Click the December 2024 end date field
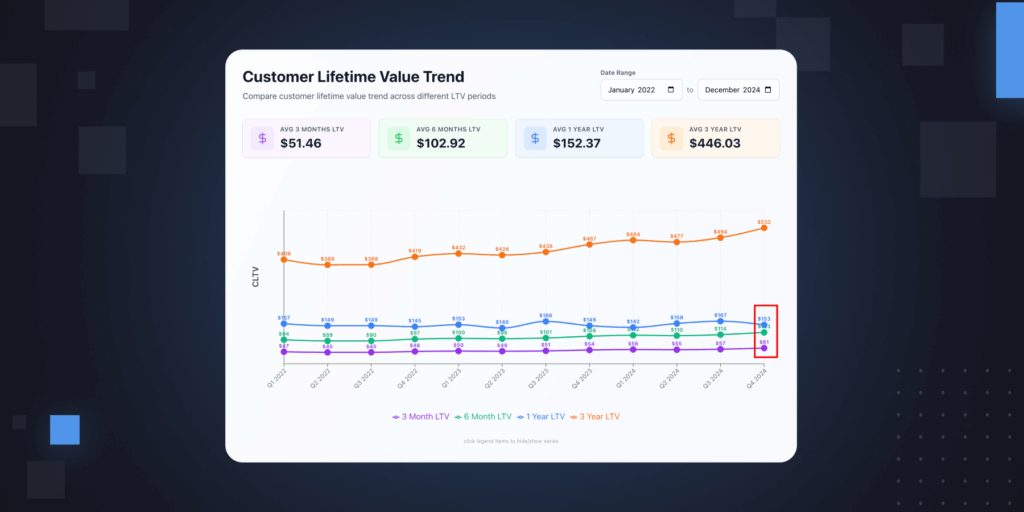The width and height of the screenshot is (1024, 512). pos(738,90)
